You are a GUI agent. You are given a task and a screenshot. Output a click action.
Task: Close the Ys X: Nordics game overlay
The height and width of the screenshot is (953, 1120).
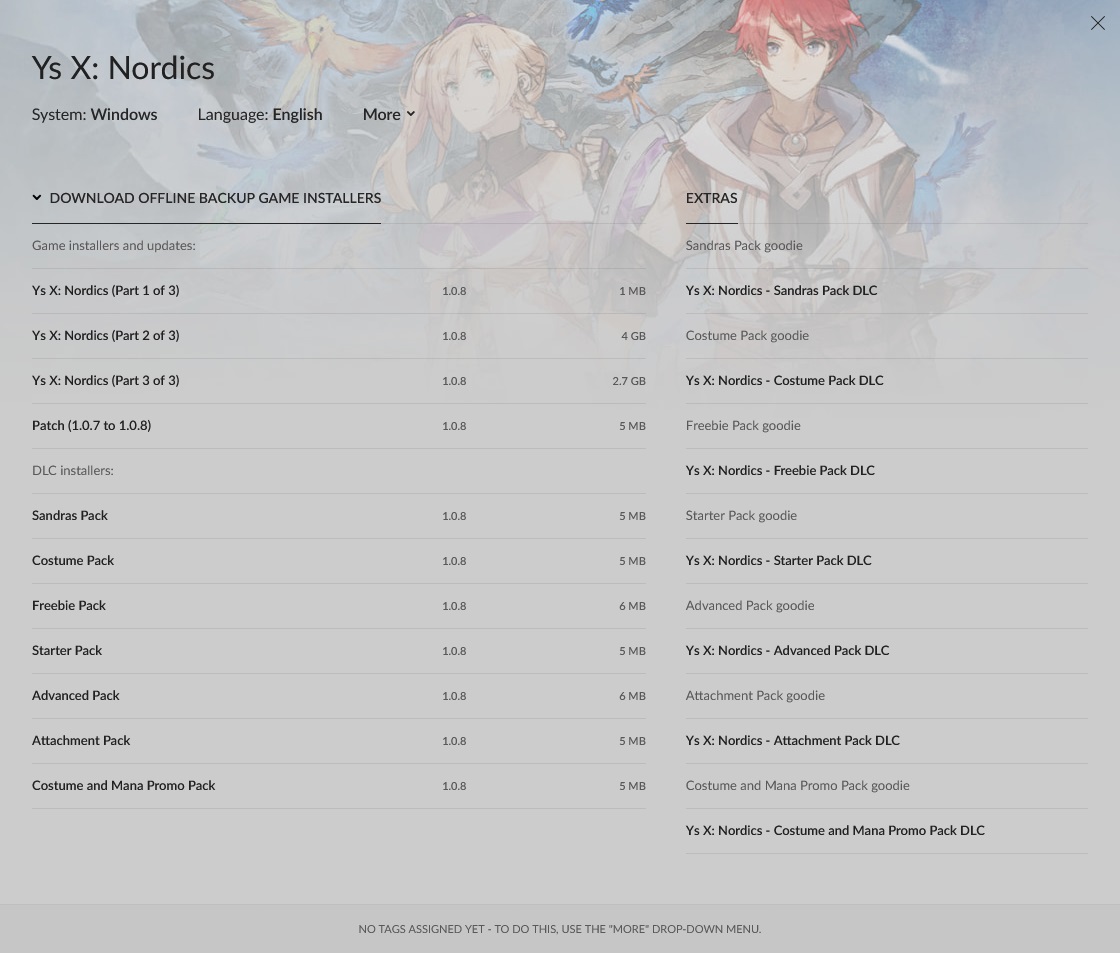pos(1097,24)
